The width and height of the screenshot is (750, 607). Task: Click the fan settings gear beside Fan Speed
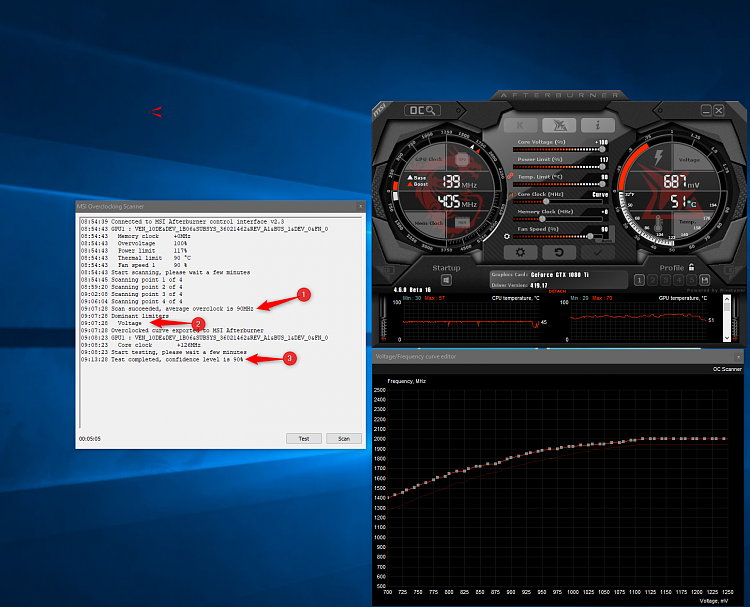[507, 236]
